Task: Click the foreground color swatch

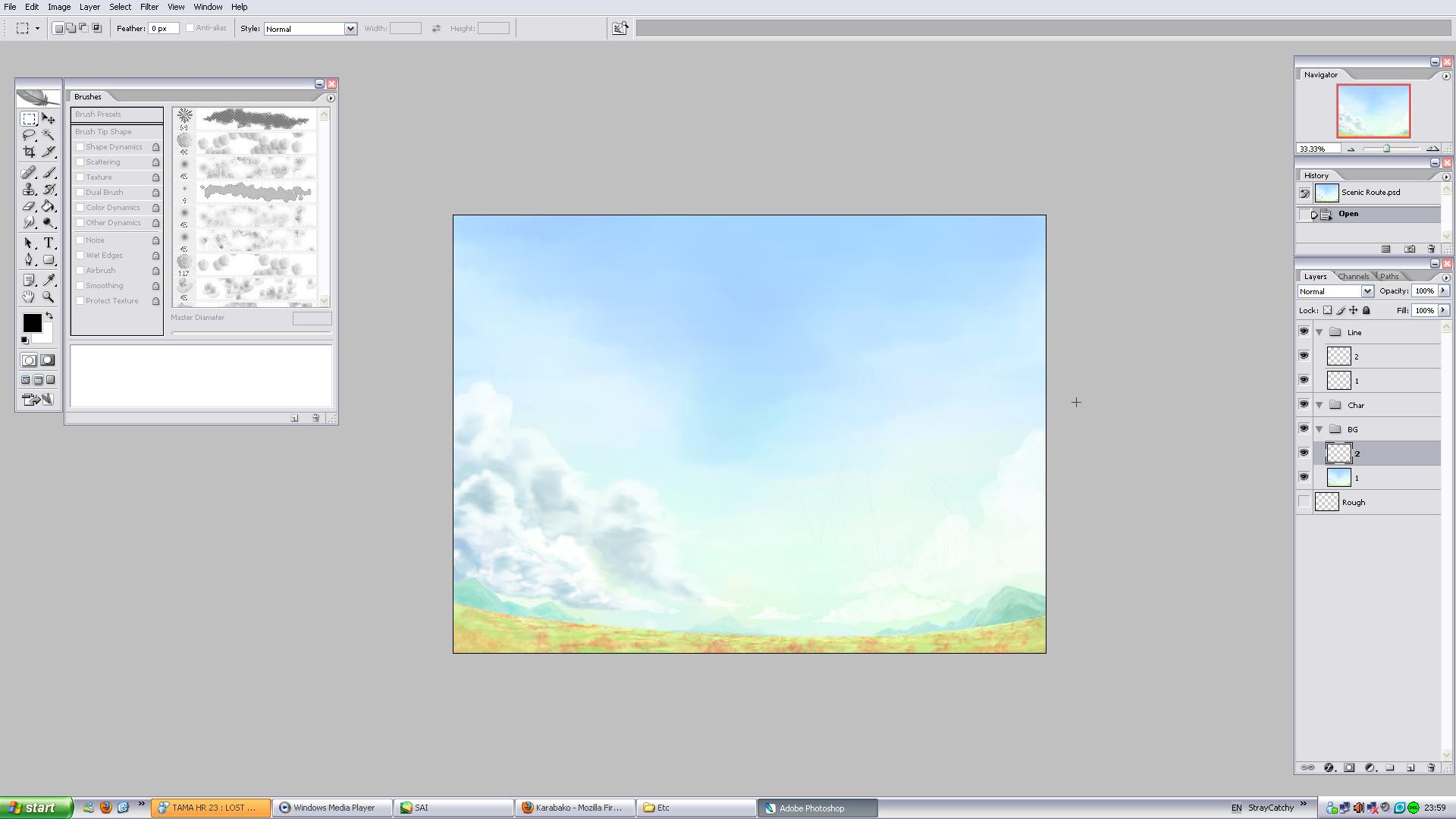Action: coord(32,323)
